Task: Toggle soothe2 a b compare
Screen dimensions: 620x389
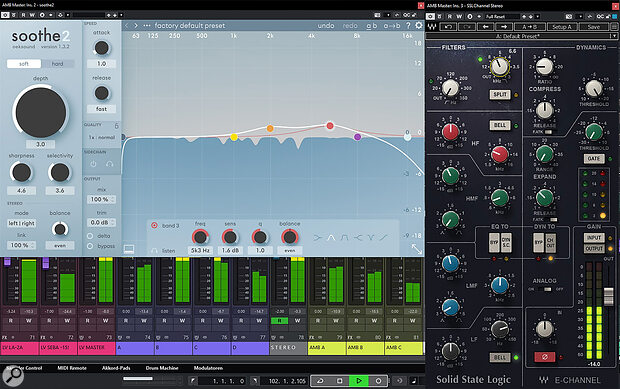Action: 371,26
